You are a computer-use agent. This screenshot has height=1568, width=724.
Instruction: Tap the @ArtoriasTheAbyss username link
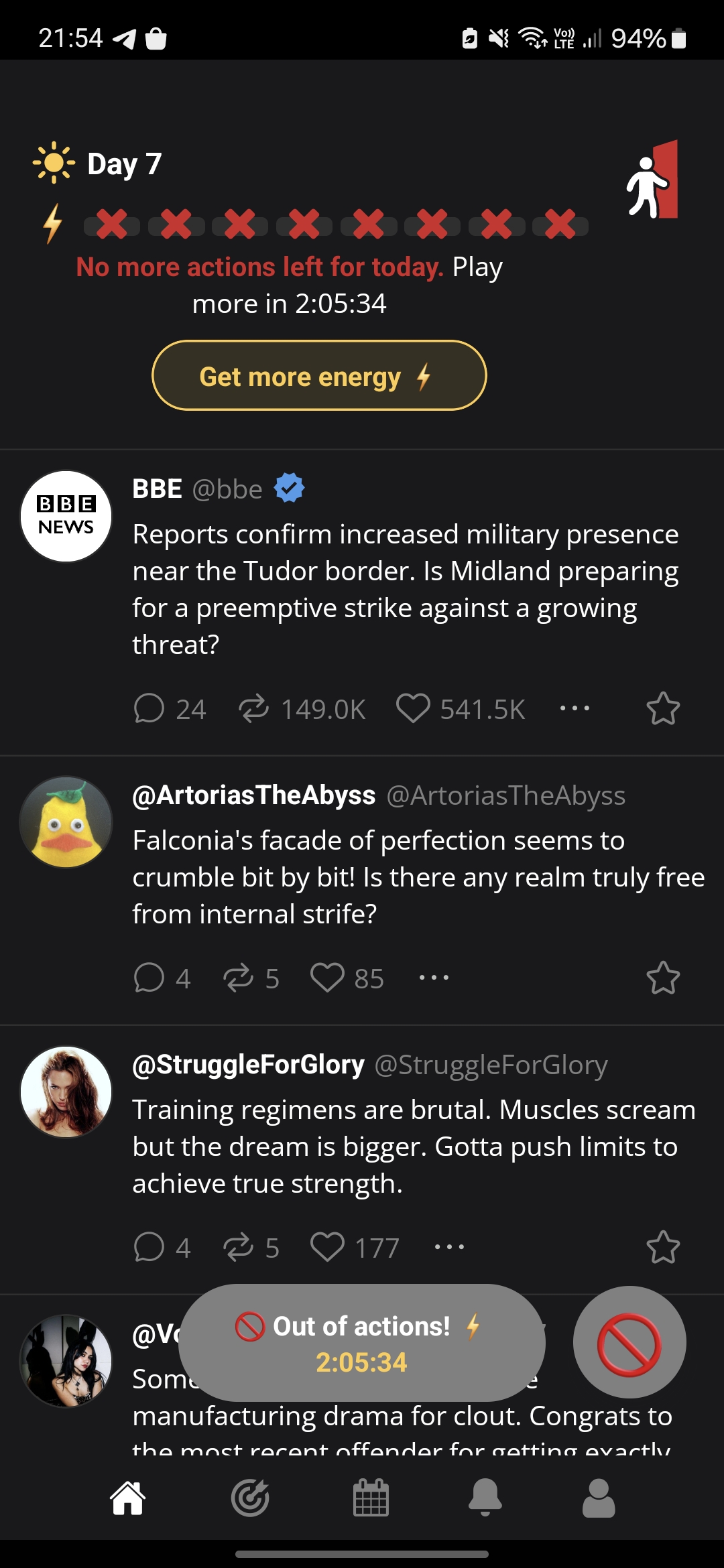(254, 795)
